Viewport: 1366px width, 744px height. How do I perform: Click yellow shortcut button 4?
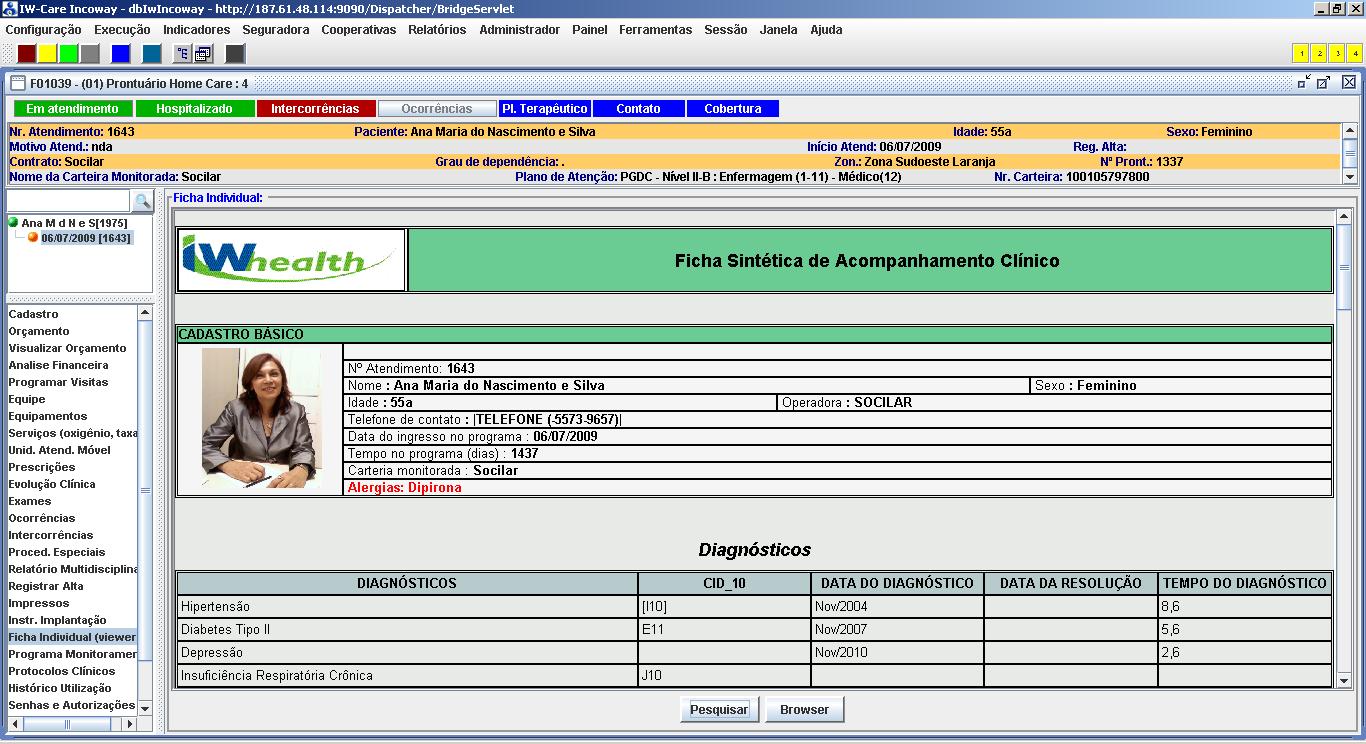[x=1355, y=54]
